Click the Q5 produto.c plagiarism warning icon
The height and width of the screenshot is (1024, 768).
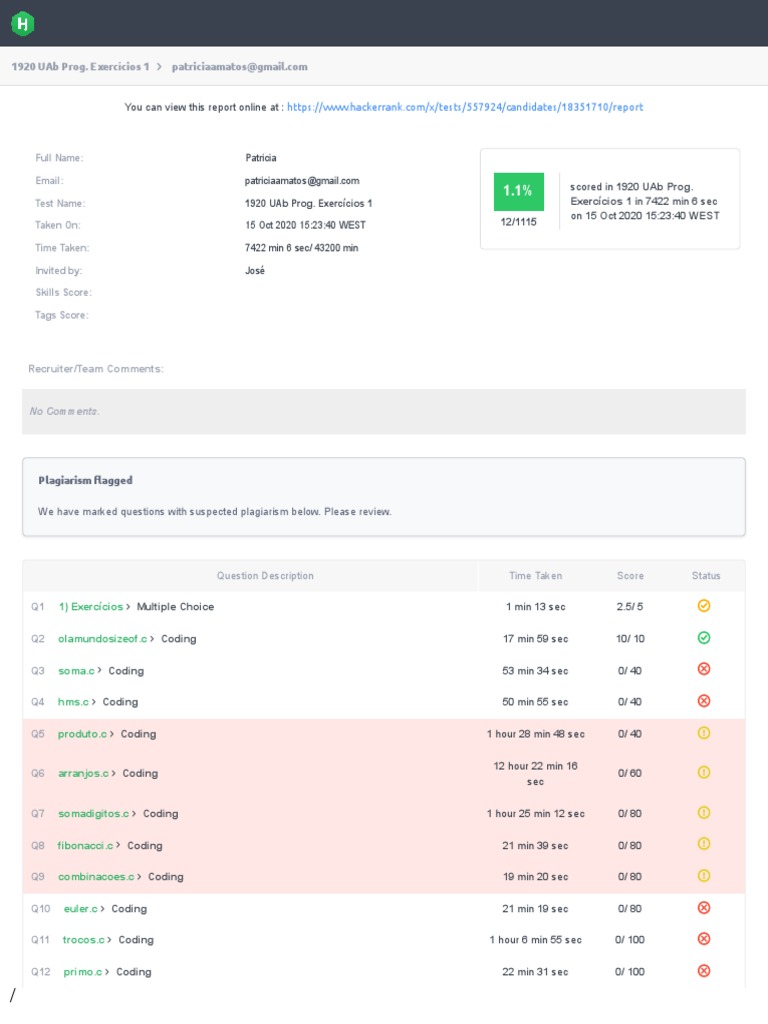pyautogui.click(x=703, y=733)
